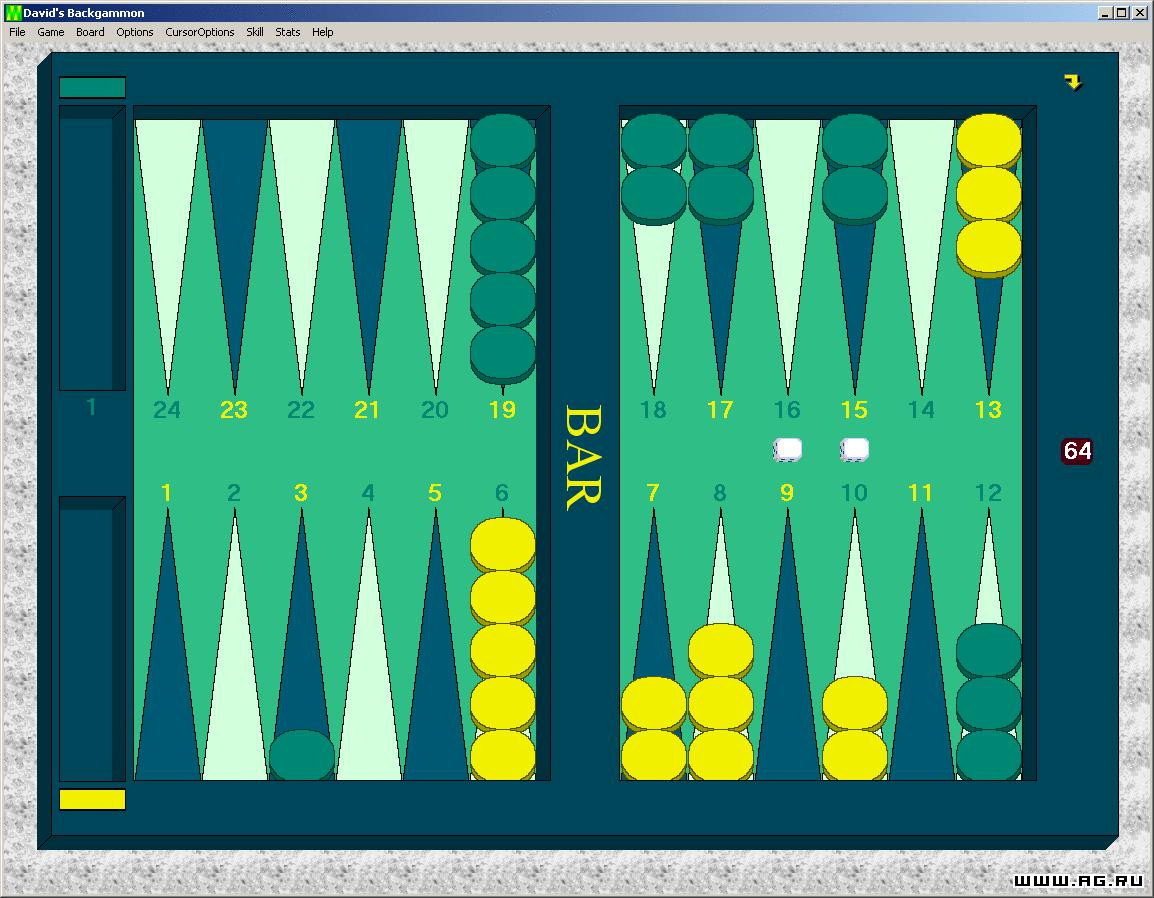Image resolution: width=1154 pixels, height=898 pixels.
Task: Select top yellow checker on point 6
Action: pos(503,544)
